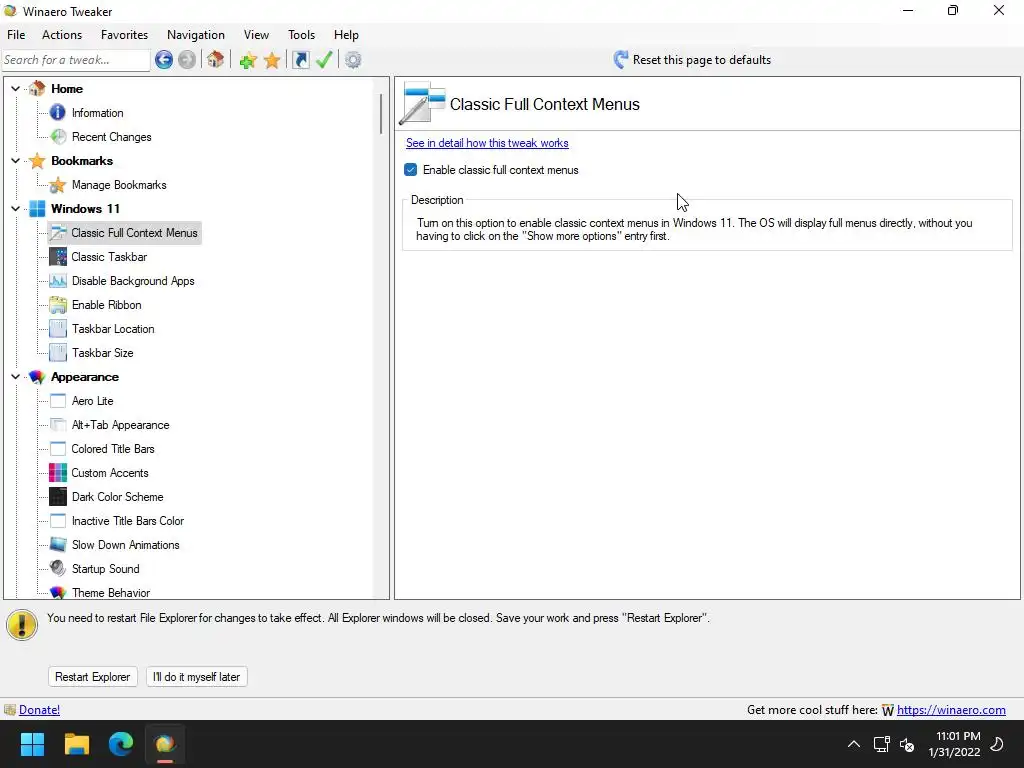Open the Windows Start menu
Screen dimensions: 1024x768
click(32, 744)
